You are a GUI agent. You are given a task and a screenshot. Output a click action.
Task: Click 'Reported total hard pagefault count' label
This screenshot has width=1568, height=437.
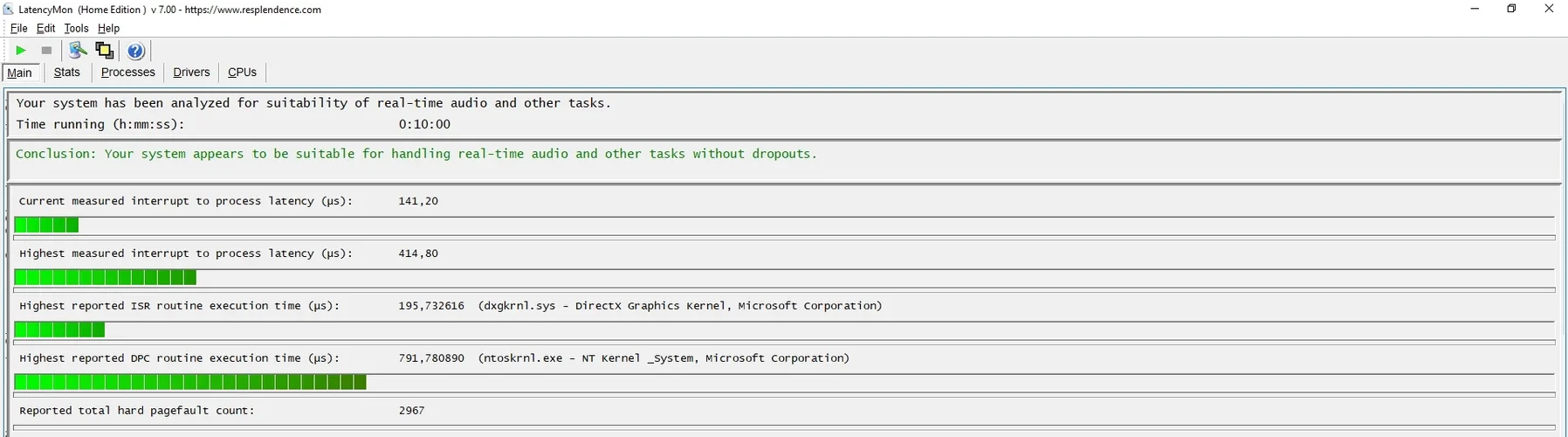pyautogui.click(x=137, y=411)
